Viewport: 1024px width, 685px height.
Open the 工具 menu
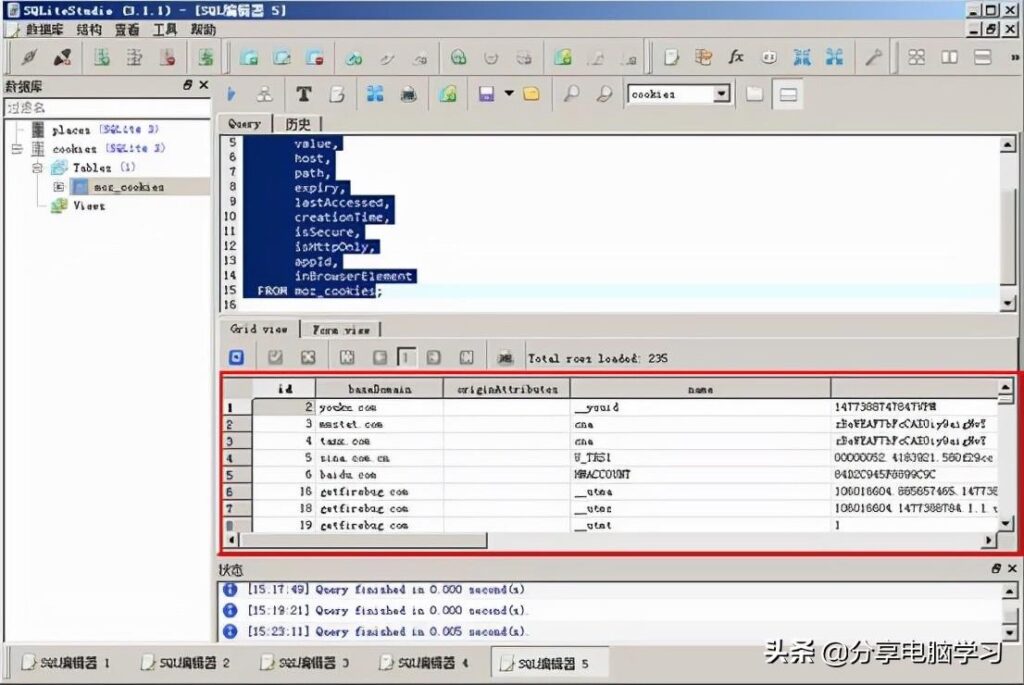pos(165,29)
